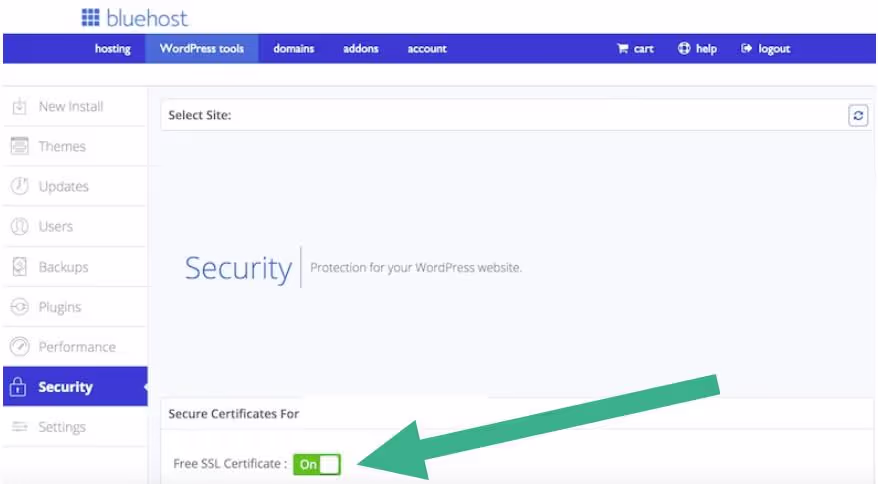Open the domains menu
The image size is (878, 484).
pyautogui.click(x=293, y=49)
